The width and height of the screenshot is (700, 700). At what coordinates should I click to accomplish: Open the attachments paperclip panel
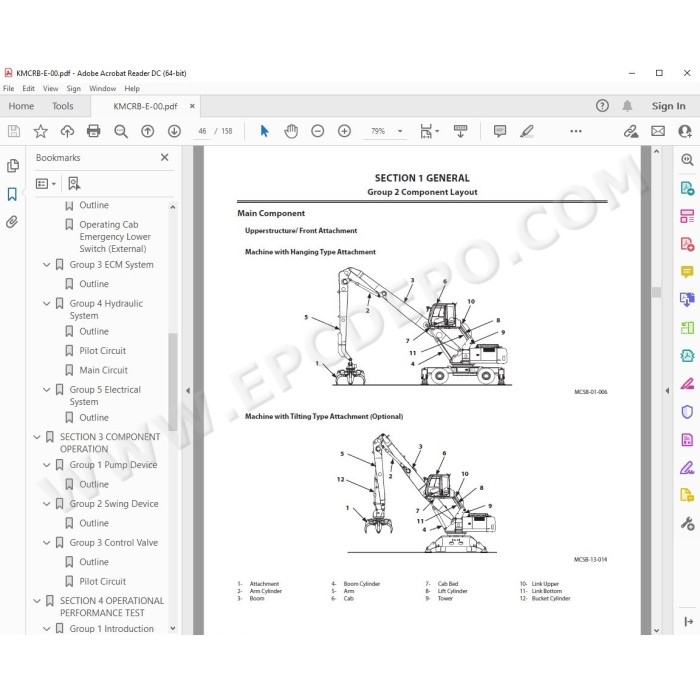click(12, 222)
